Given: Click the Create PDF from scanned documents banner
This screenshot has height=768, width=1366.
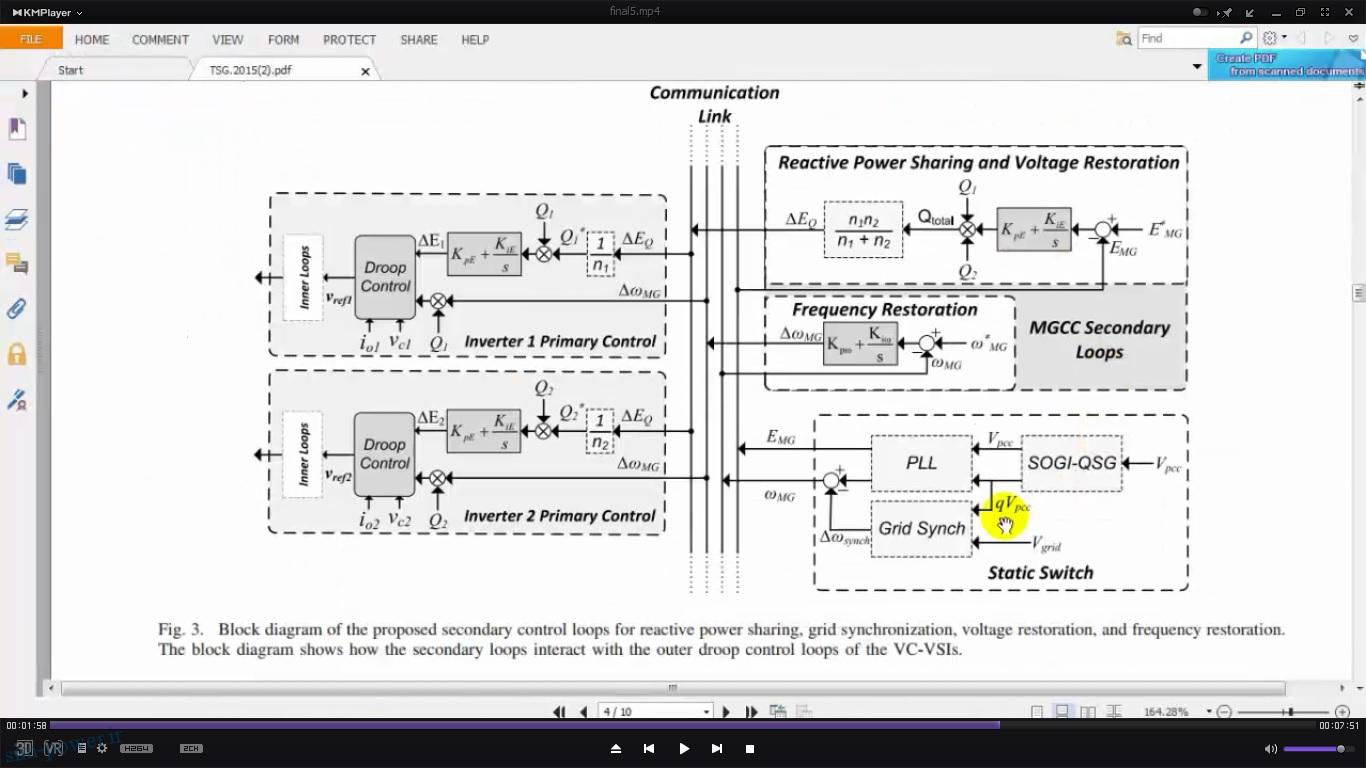Looking at the screenshot, I should [1285, 65].
